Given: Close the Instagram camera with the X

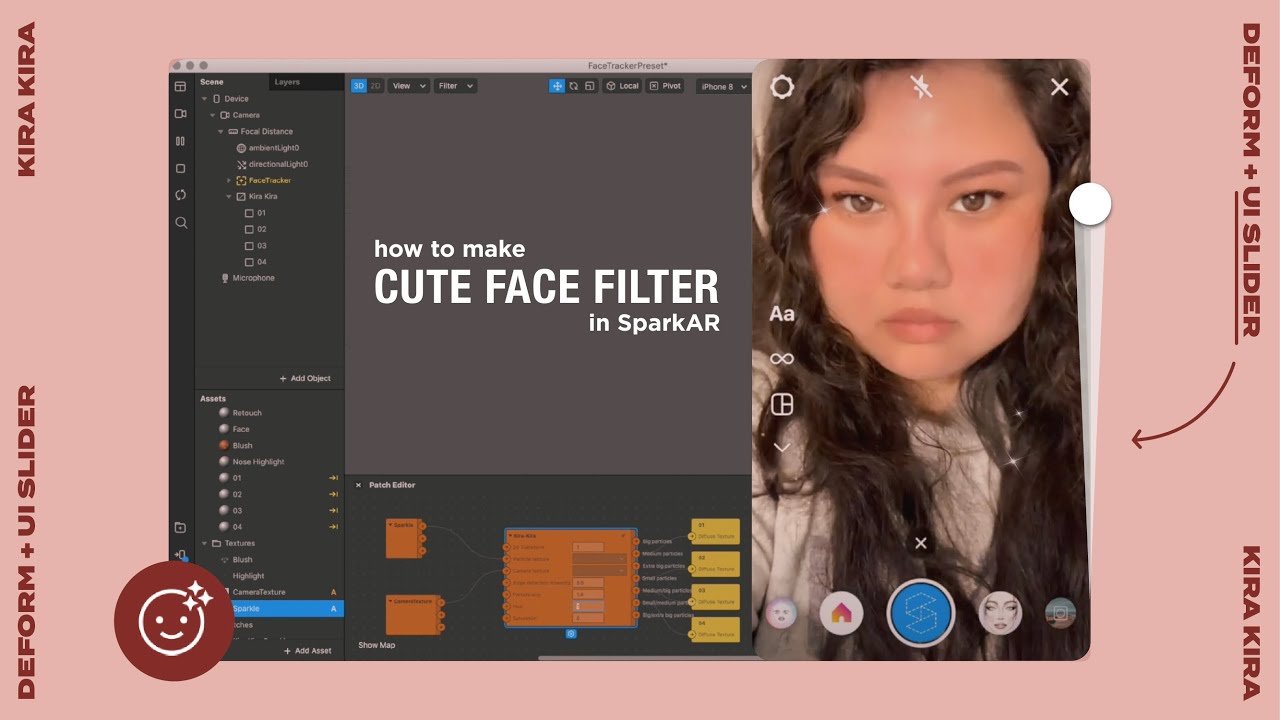Looking at the screenshot, I should tap(1060, 87).
